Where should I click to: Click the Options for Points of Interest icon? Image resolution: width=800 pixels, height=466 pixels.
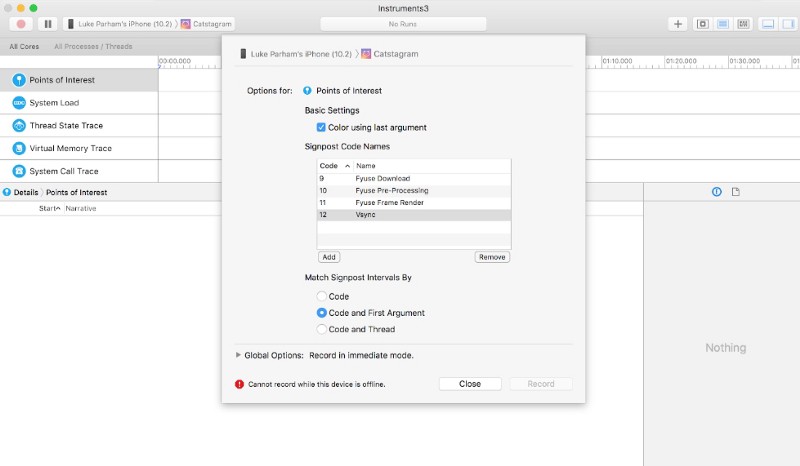click(x=307, y=91)
